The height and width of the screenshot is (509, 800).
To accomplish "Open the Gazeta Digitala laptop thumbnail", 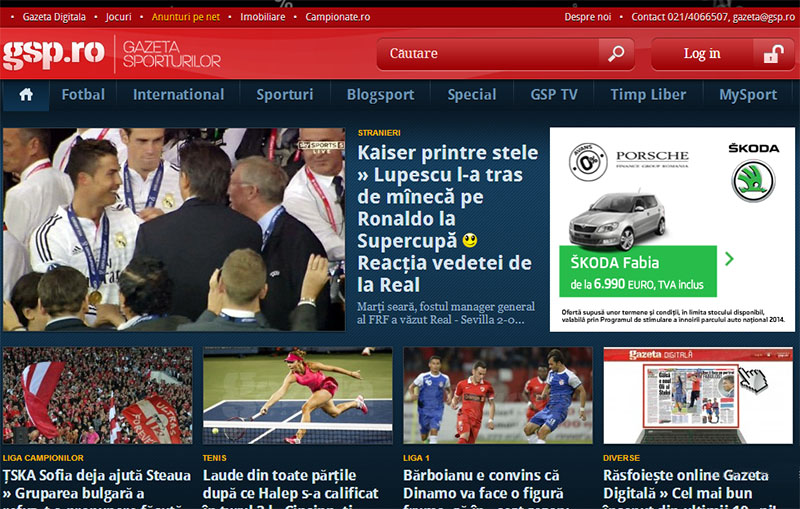I will coord(698,395).
